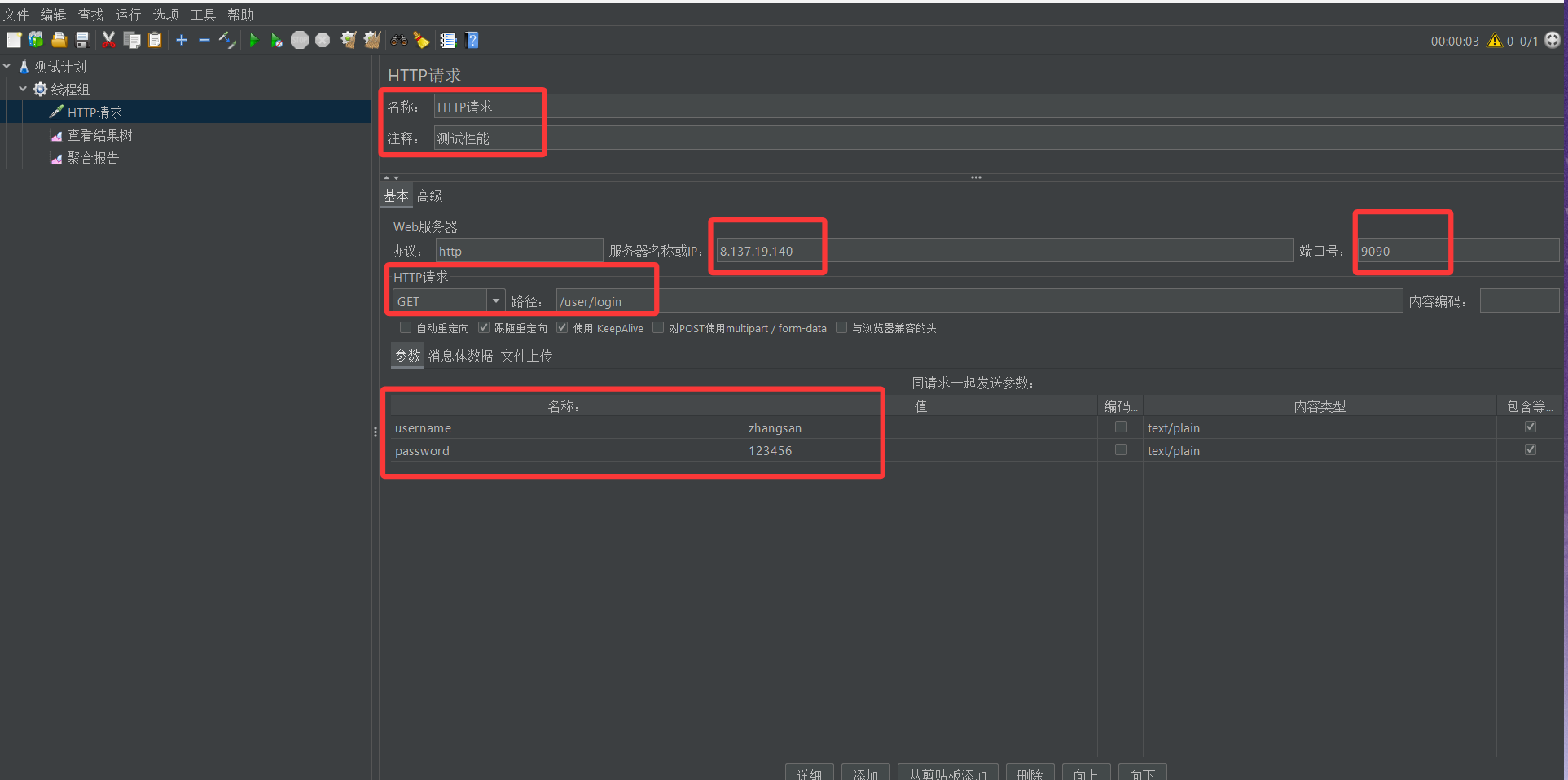Open Help with blue question-mark icon

click(x=472, y=40)
